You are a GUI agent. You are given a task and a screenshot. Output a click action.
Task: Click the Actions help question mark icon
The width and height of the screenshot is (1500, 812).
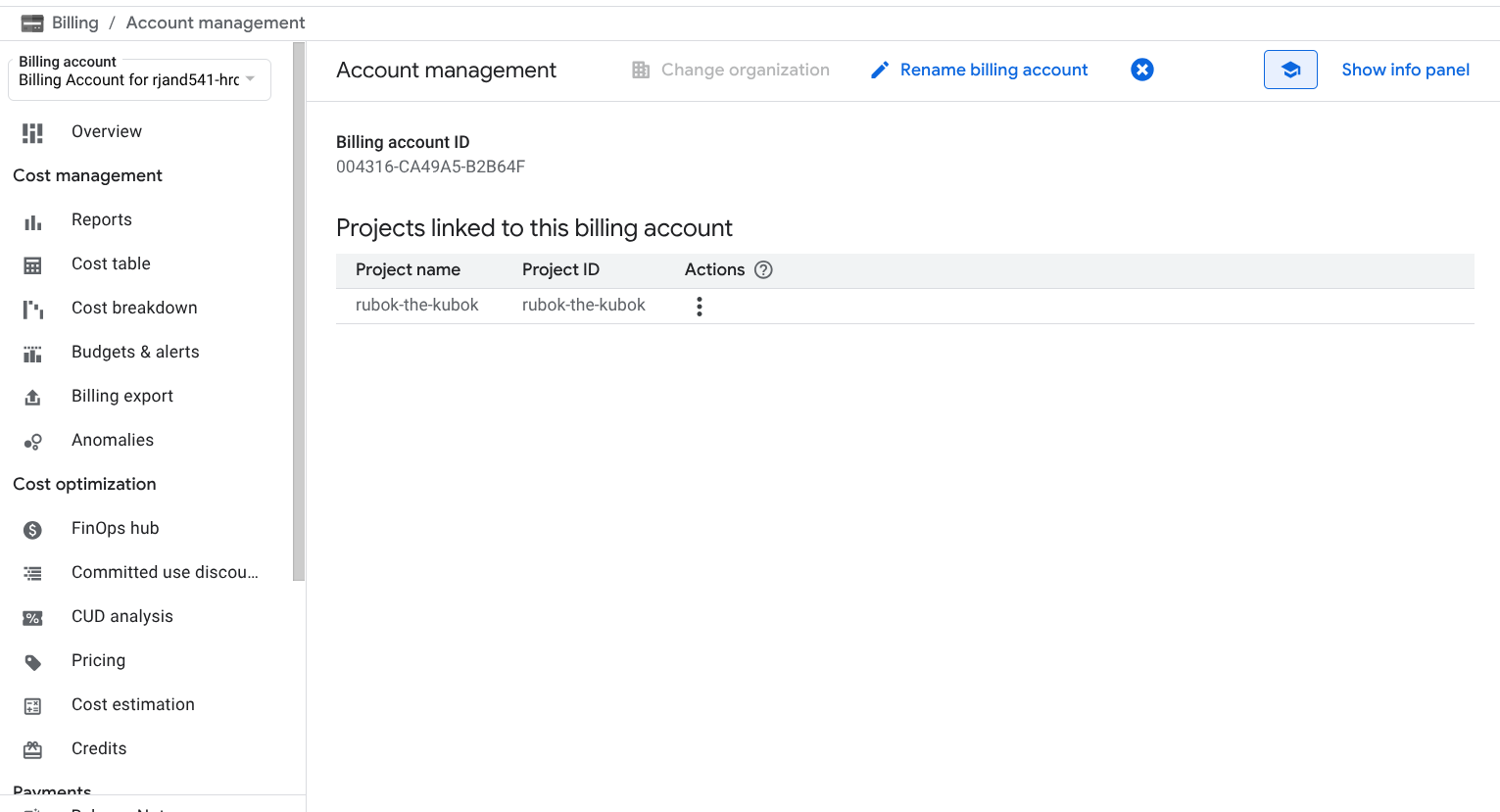point(763,270)
